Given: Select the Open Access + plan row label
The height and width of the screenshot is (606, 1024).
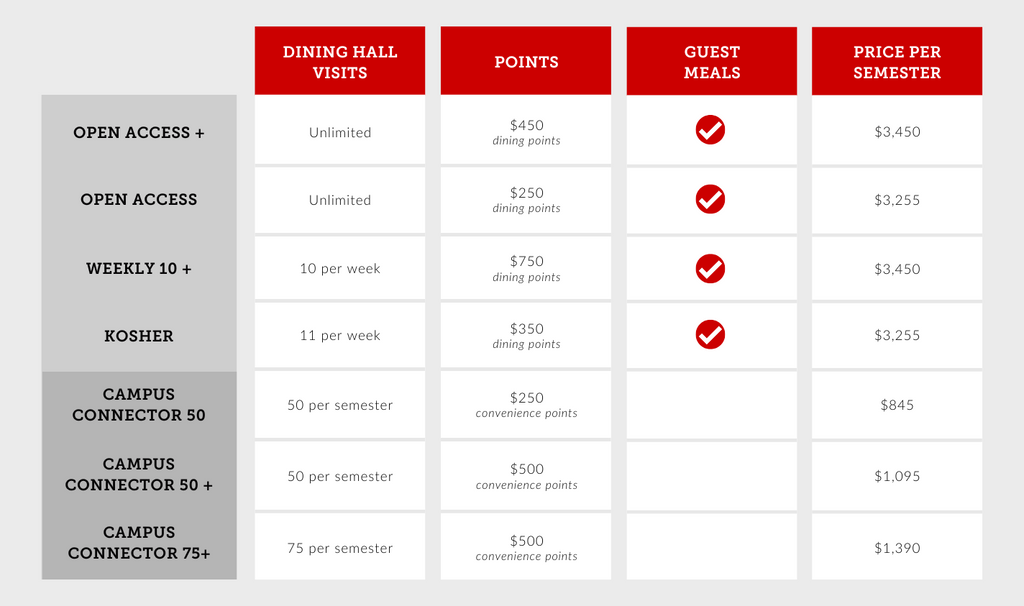Looking at the screenshot, I should (139, 132).
